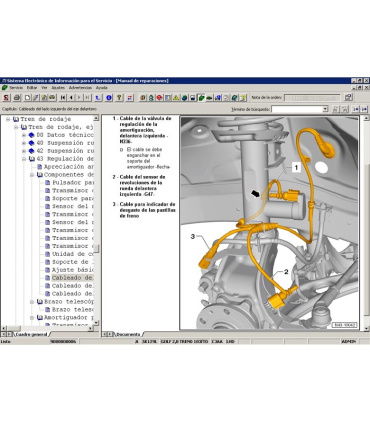Click the icon beside the Nota de la orden field
370x423 pixels.
(x=348, y=97)
